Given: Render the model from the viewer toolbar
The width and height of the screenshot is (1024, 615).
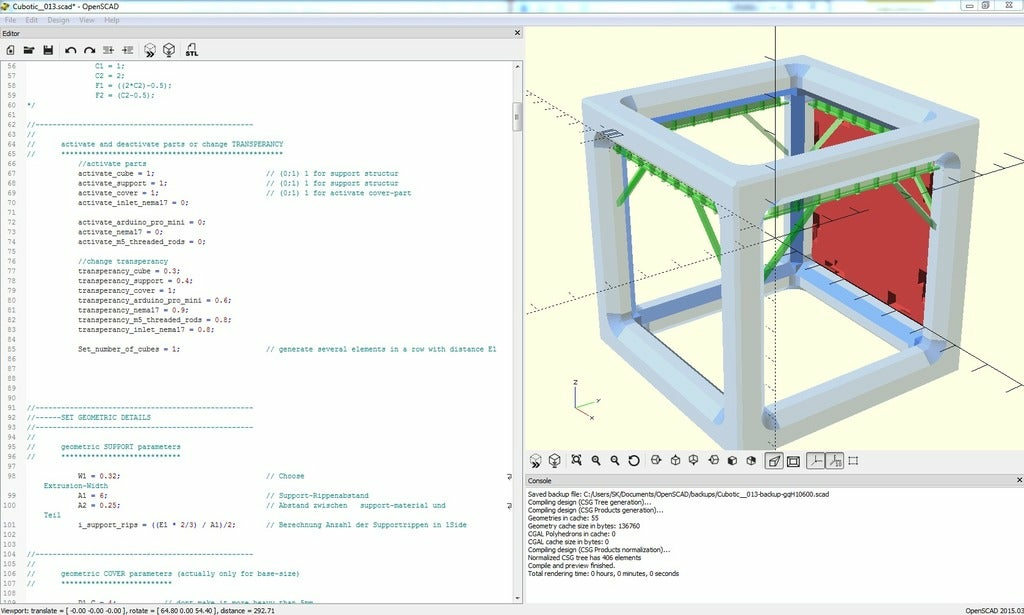Looking at the screenshot, I should (x=555, y=461).
